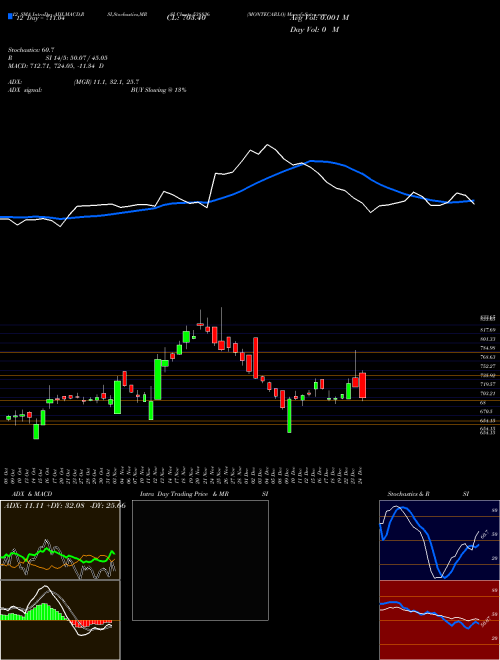Click the '(MGR) 11.1, 32.1, 25.7' ADX values
This screenshot has width=500, height=660.
point(106,82)
